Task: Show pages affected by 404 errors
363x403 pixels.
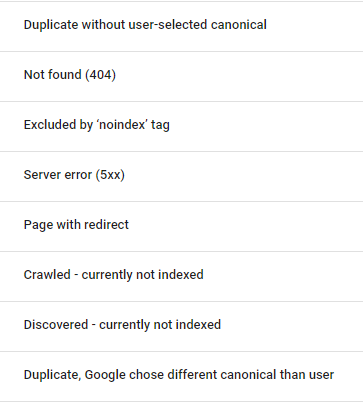Action: (x=181, y=76)
